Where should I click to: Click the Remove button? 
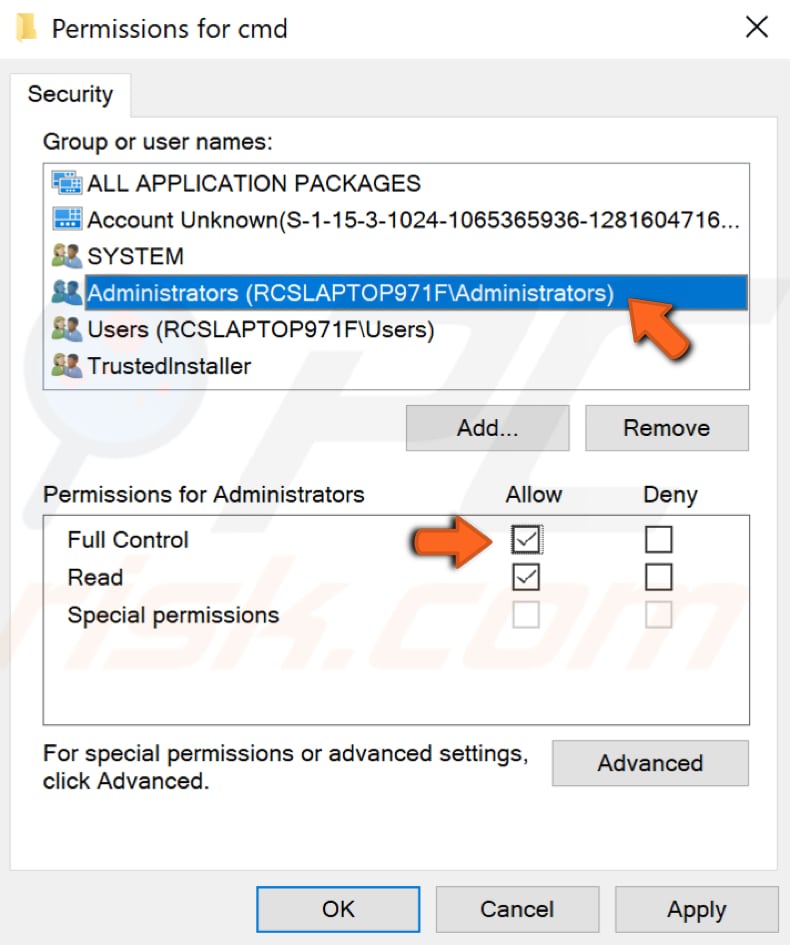pos(666,427)
